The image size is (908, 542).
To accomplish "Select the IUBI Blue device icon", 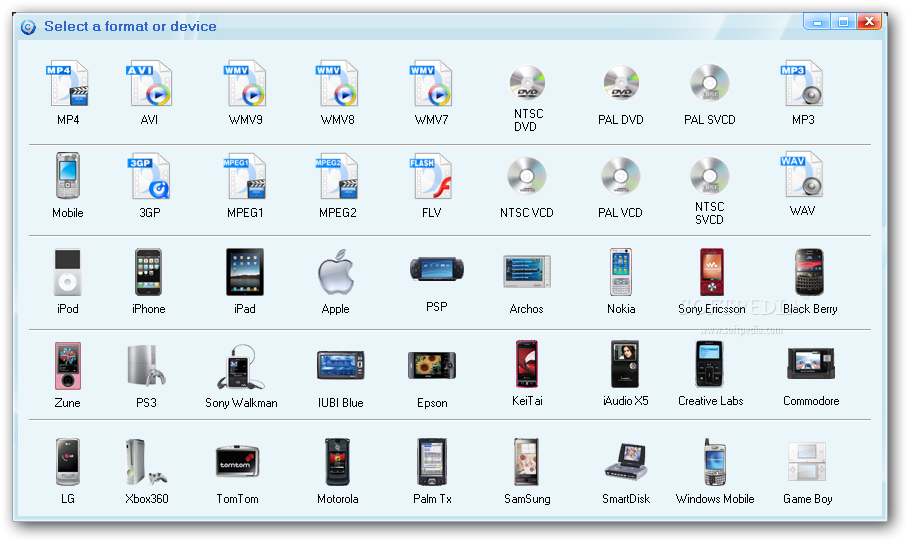I will (x=340, y=365).
